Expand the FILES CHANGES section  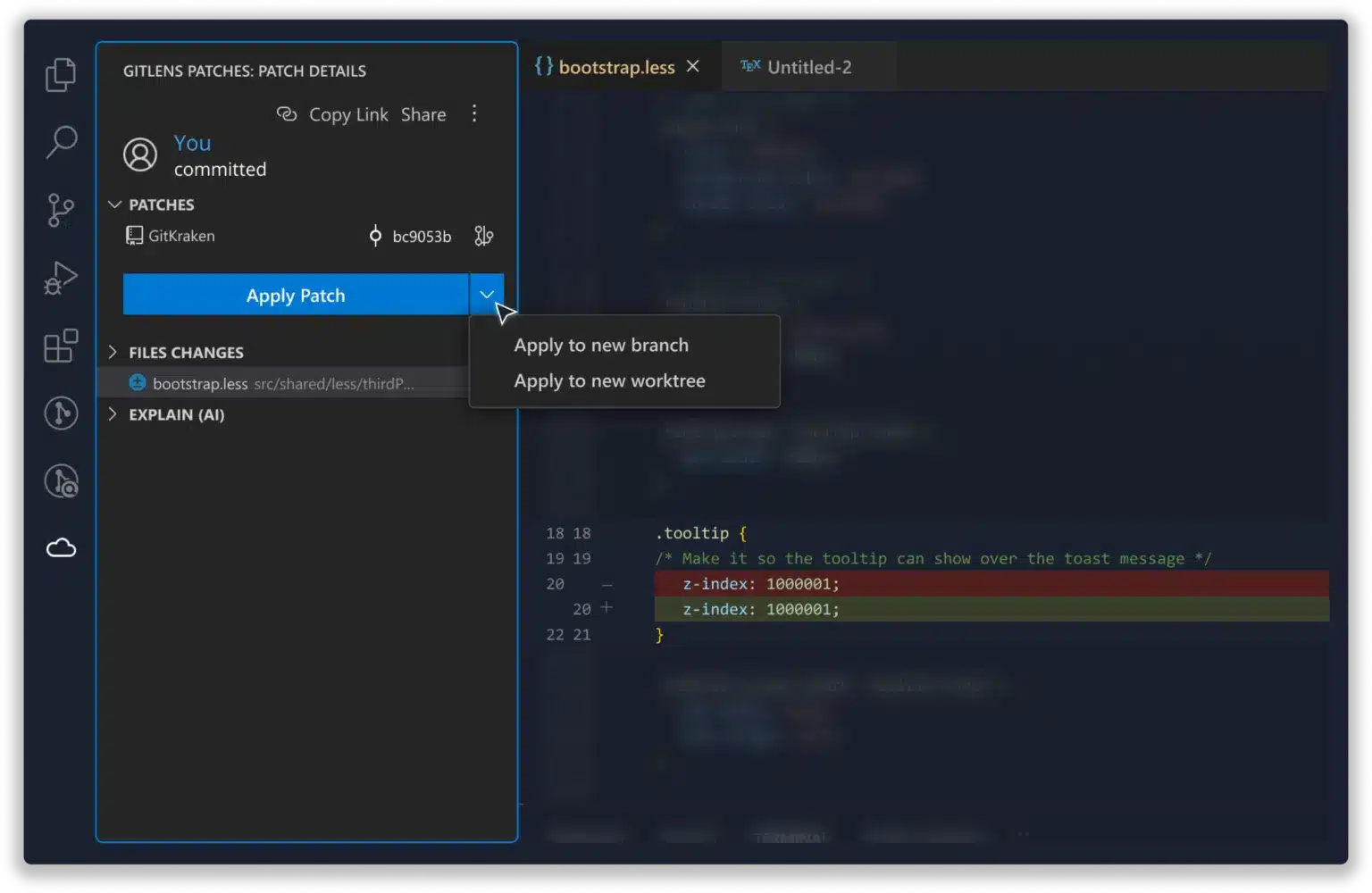[x=113, y=353]
